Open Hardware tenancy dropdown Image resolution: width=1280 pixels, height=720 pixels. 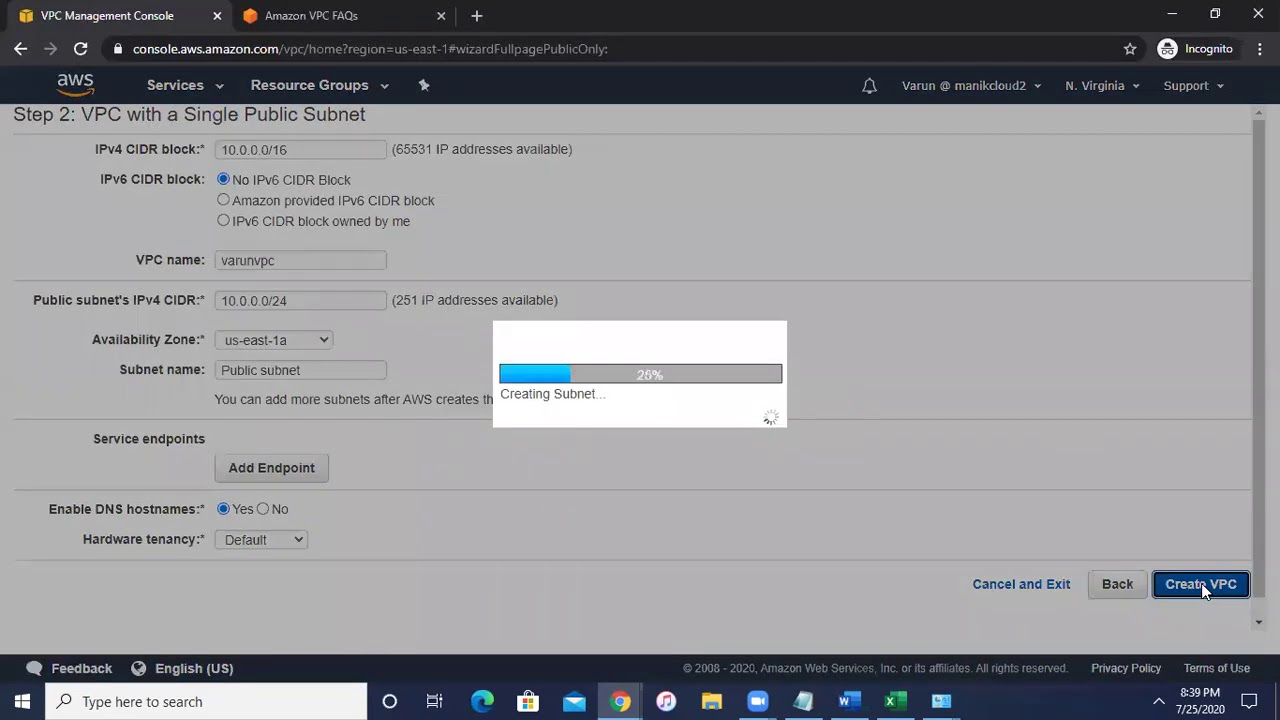point(261,540)
